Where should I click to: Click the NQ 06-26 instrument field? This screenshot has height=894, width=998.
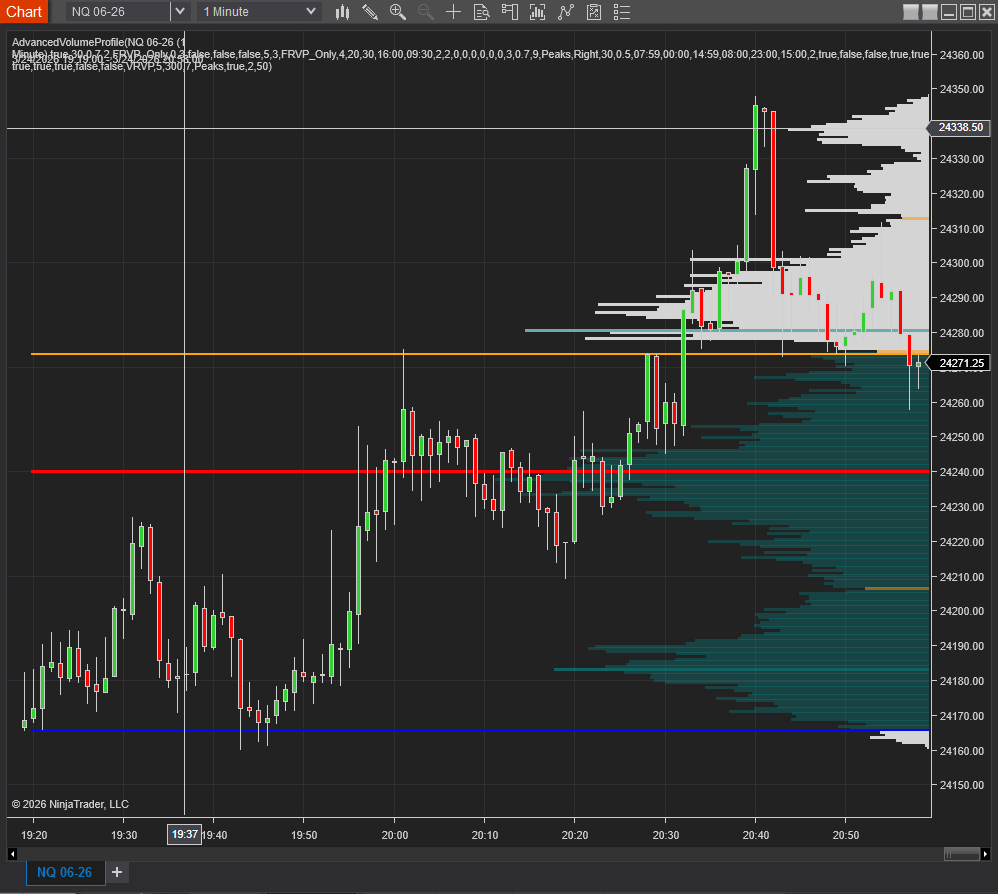[118, 11]
